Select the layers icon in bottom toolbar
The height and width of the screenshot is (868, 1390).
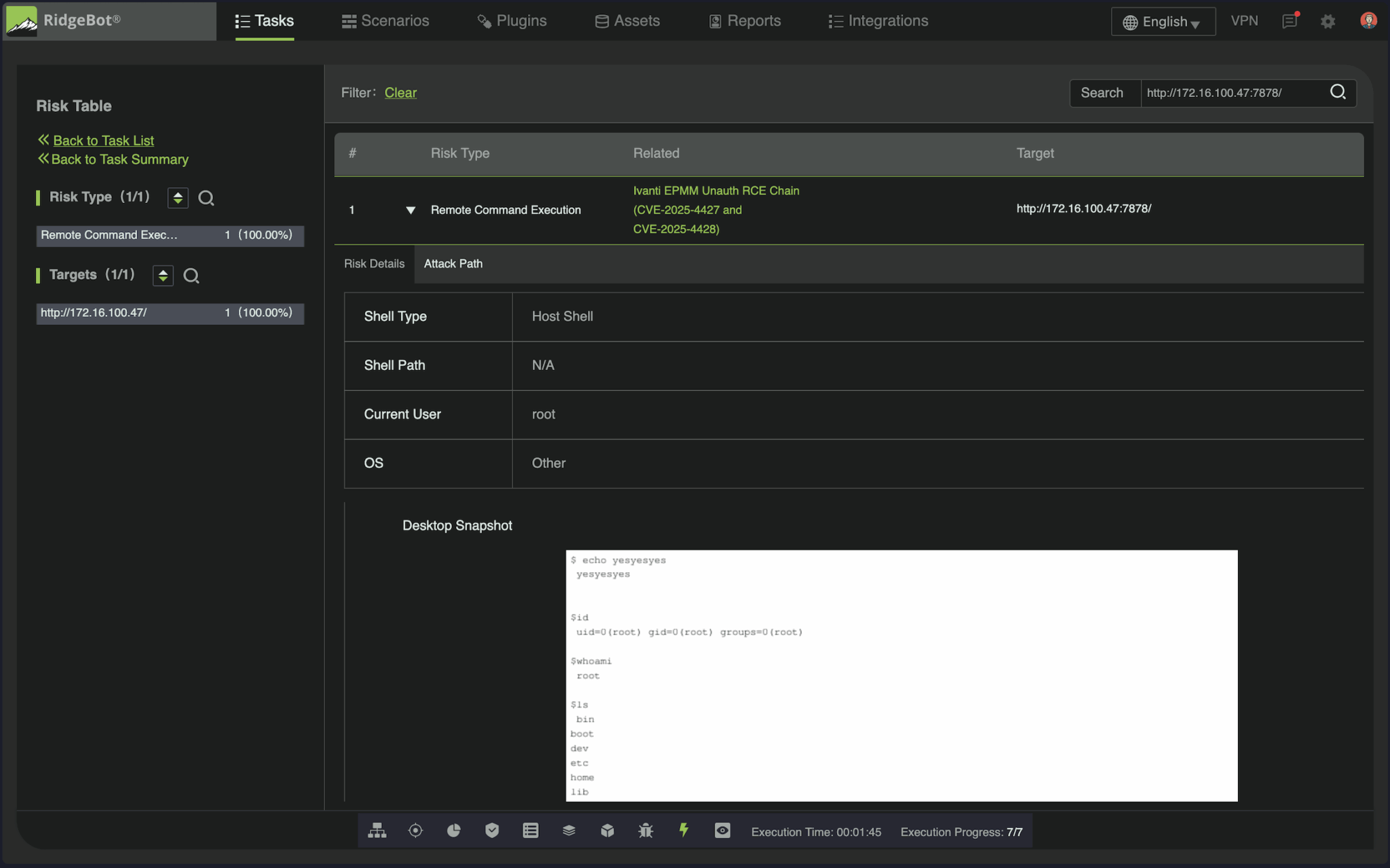coord(569,830)
